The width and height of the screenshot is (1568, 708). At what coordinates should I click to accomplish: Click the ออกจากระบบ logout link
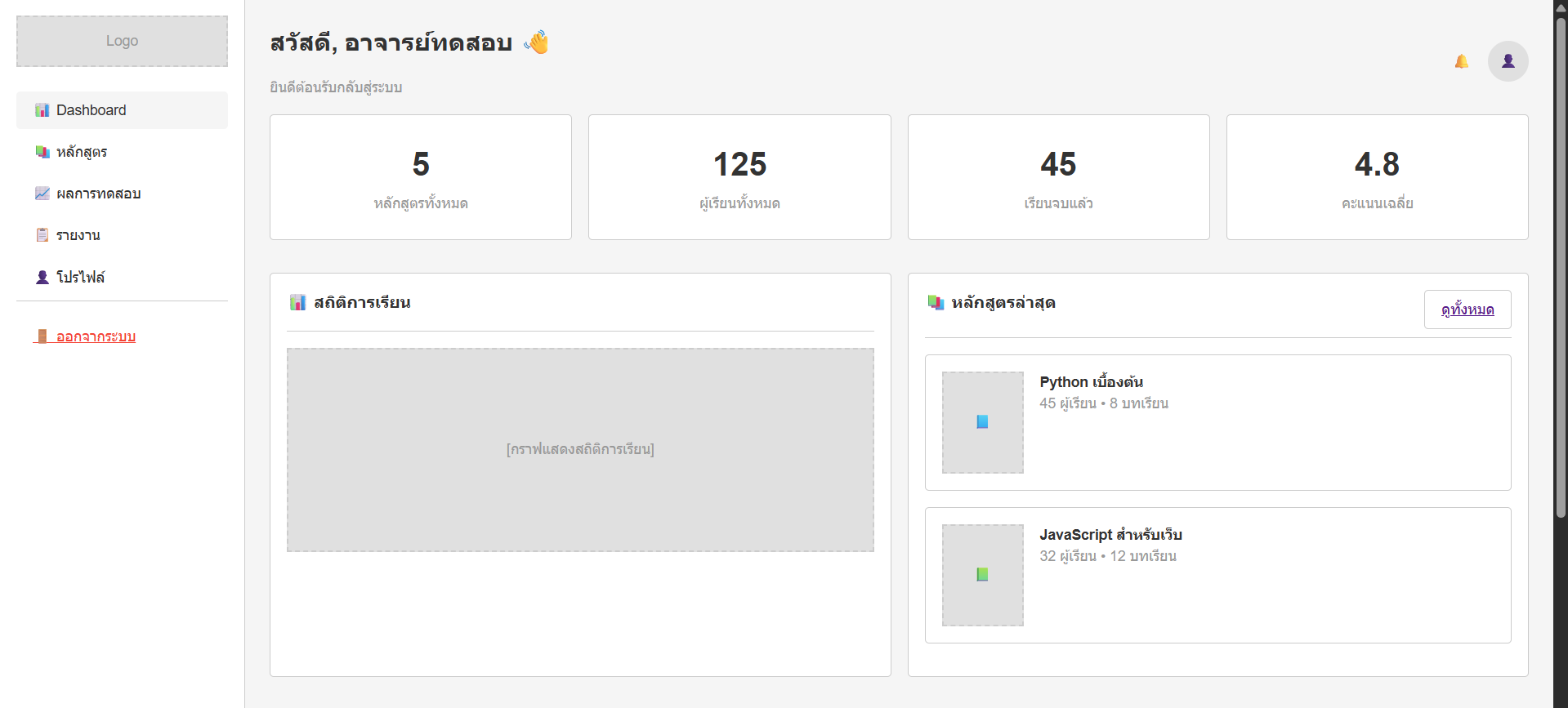96,336
